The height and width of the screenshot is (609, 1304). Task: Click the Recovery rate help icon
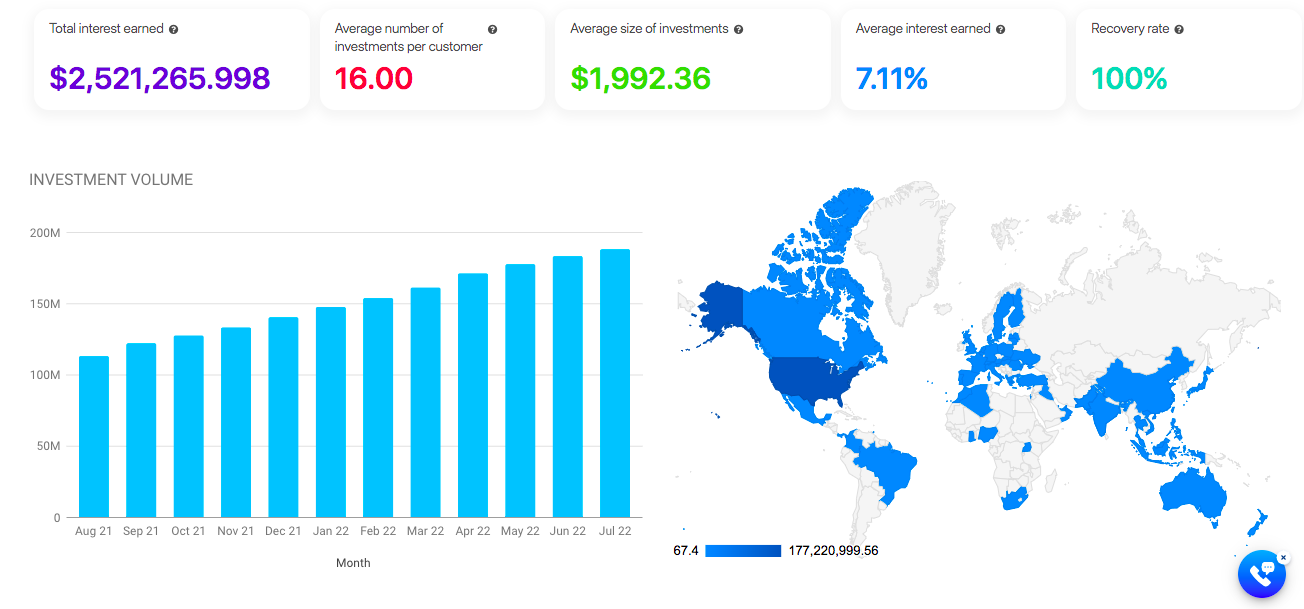pyautogui.click(x=1179, y=30)
